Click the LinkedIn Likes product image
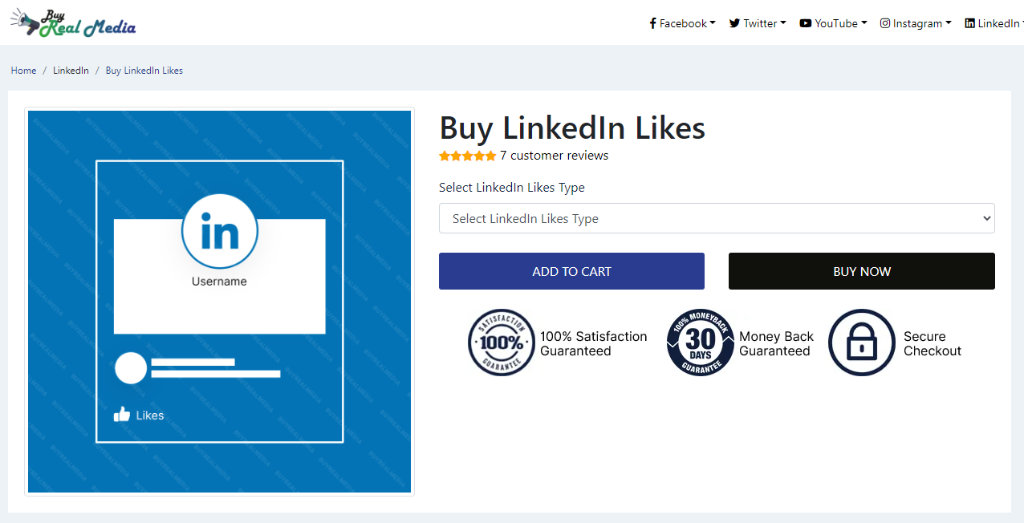 click(x=219, y=302)
